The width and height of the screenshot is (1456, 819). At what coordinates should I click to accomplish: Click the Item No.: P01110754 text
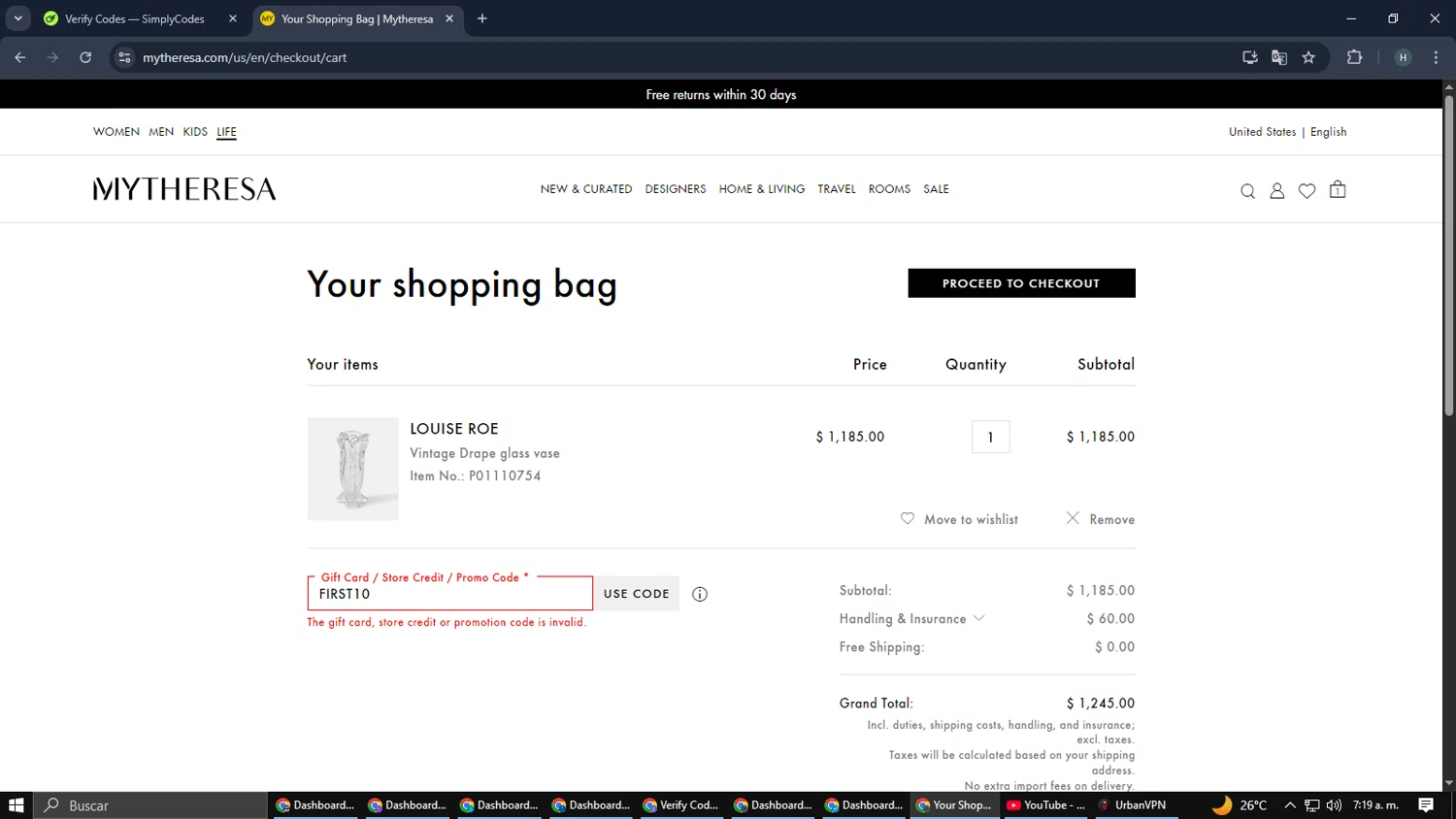coord(476,475)
